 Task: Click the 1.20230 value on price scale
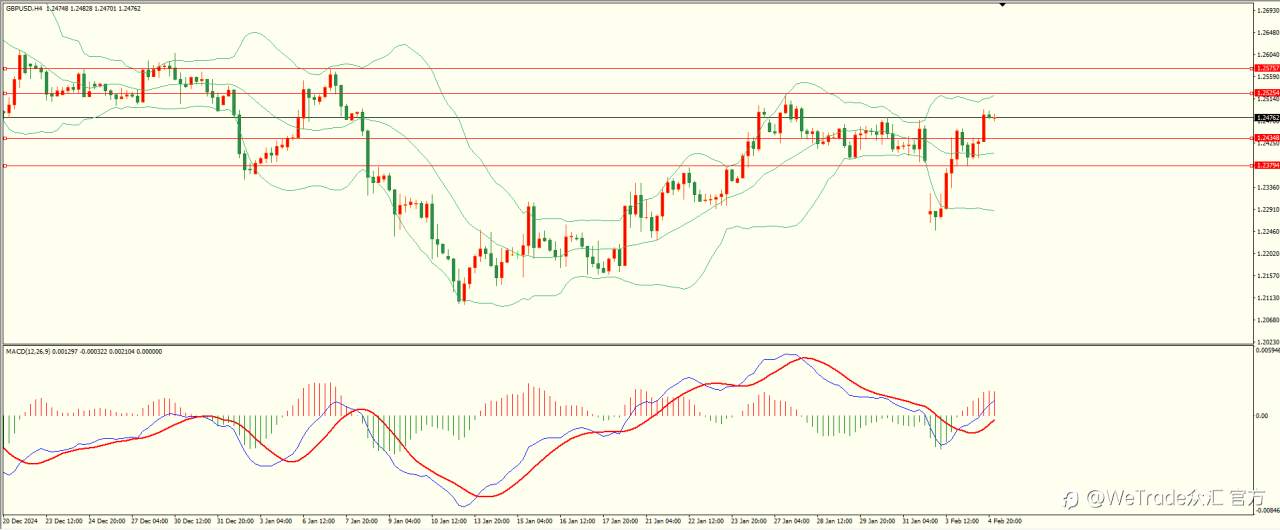point(1268,342)
